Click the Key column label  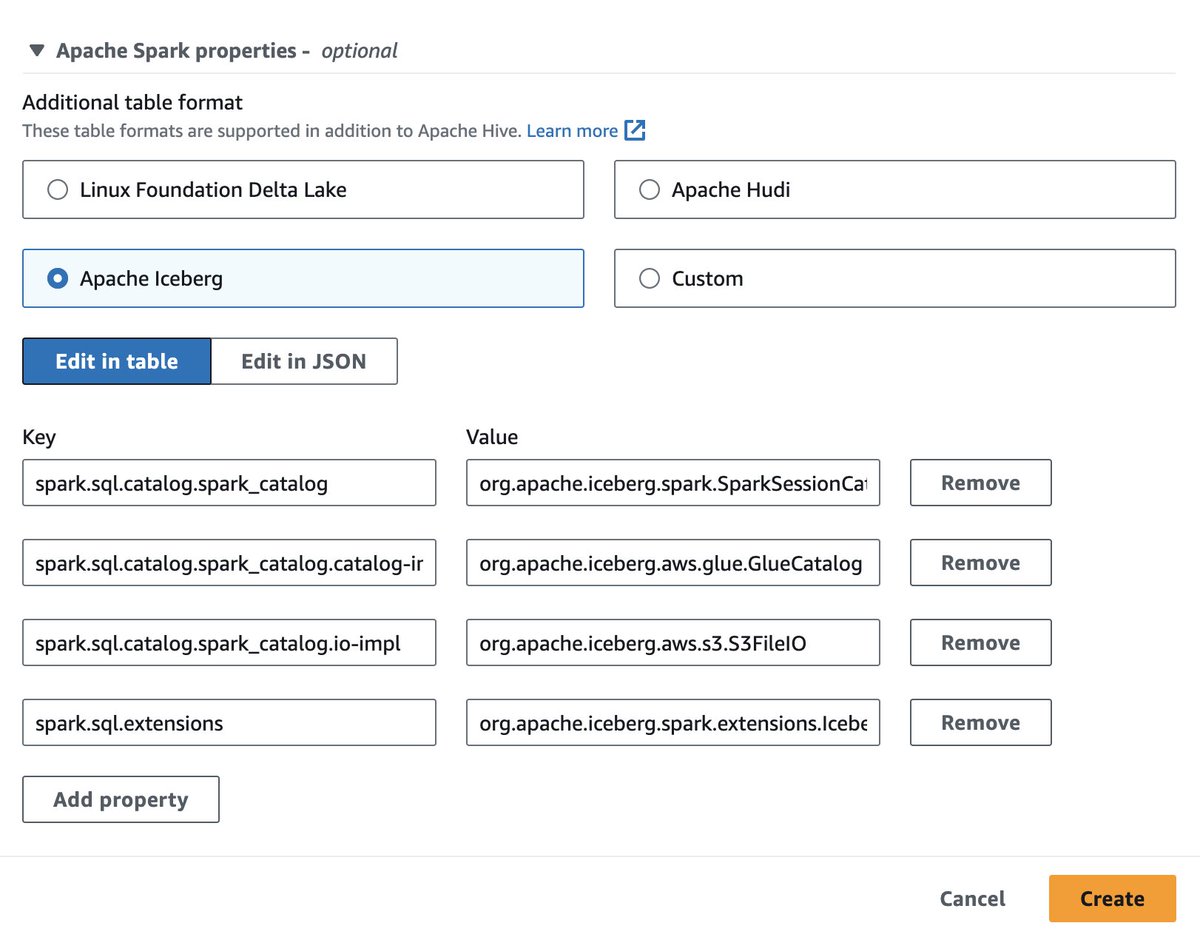pyautogui.click(x=39, y=437)
